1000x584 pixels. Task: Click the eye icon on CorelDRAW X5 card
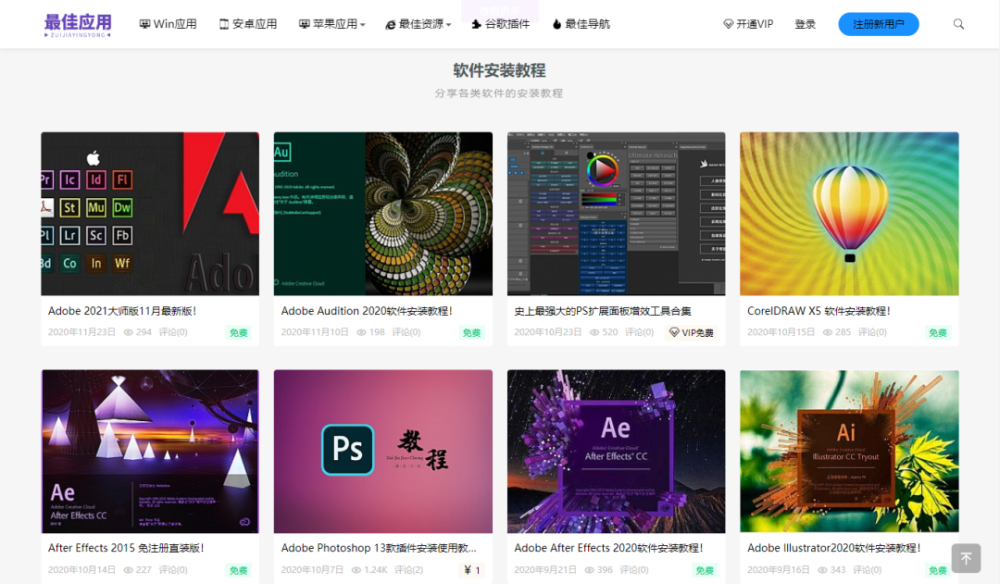(828, 332)
